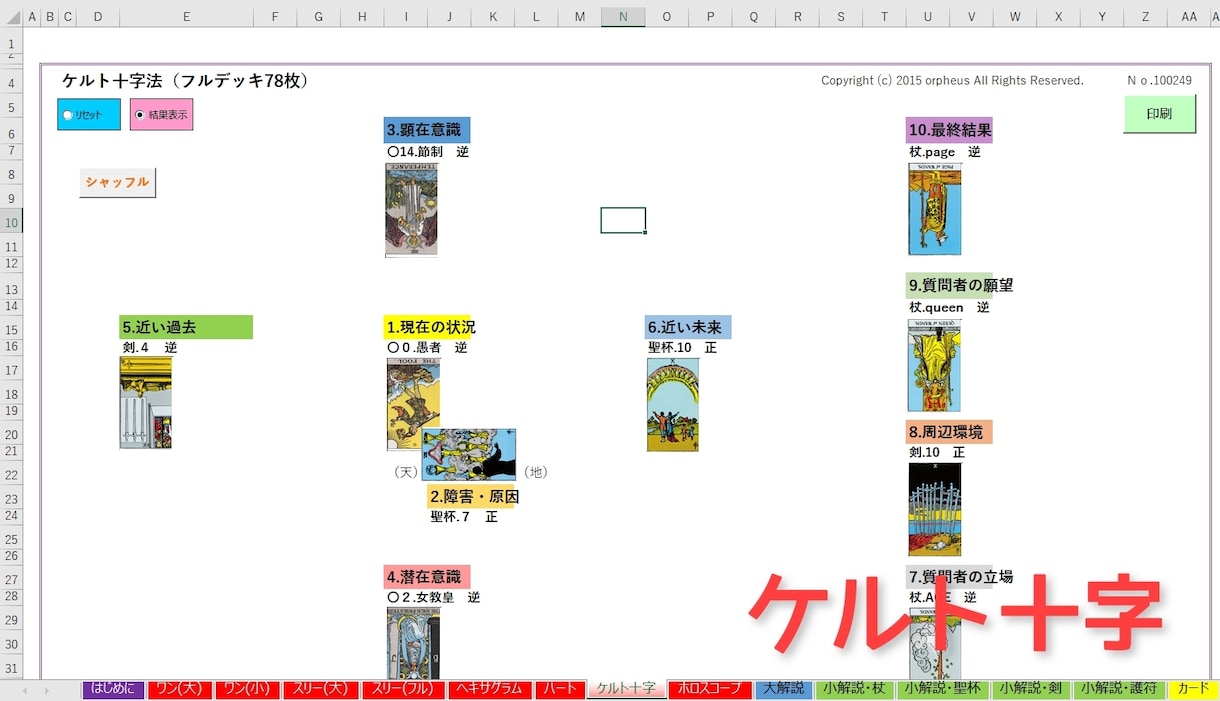Screen dimensions: 1220x701
Task: Click the 剣.10 正 card name text
Action: click(x=937, y=453)
